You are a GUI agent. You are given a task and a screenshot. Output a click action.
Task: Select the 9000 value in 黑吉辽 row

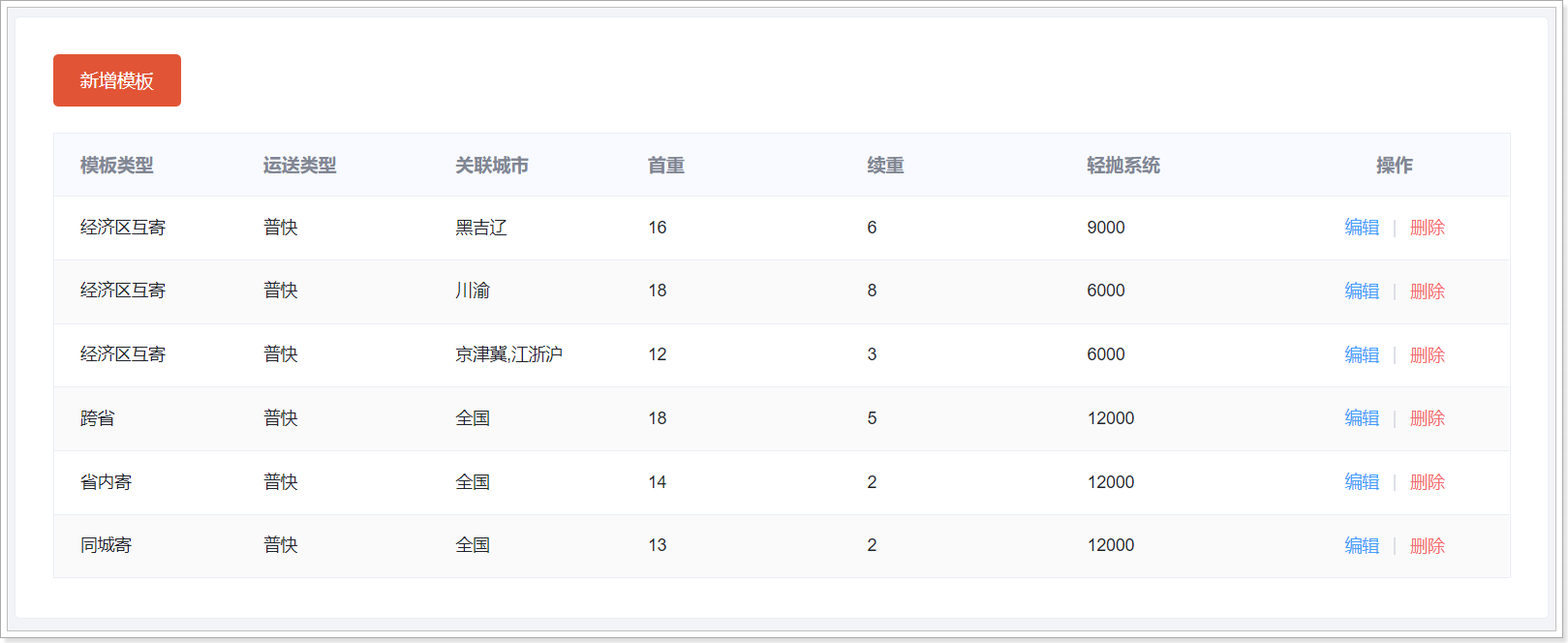click(1106, 228)
